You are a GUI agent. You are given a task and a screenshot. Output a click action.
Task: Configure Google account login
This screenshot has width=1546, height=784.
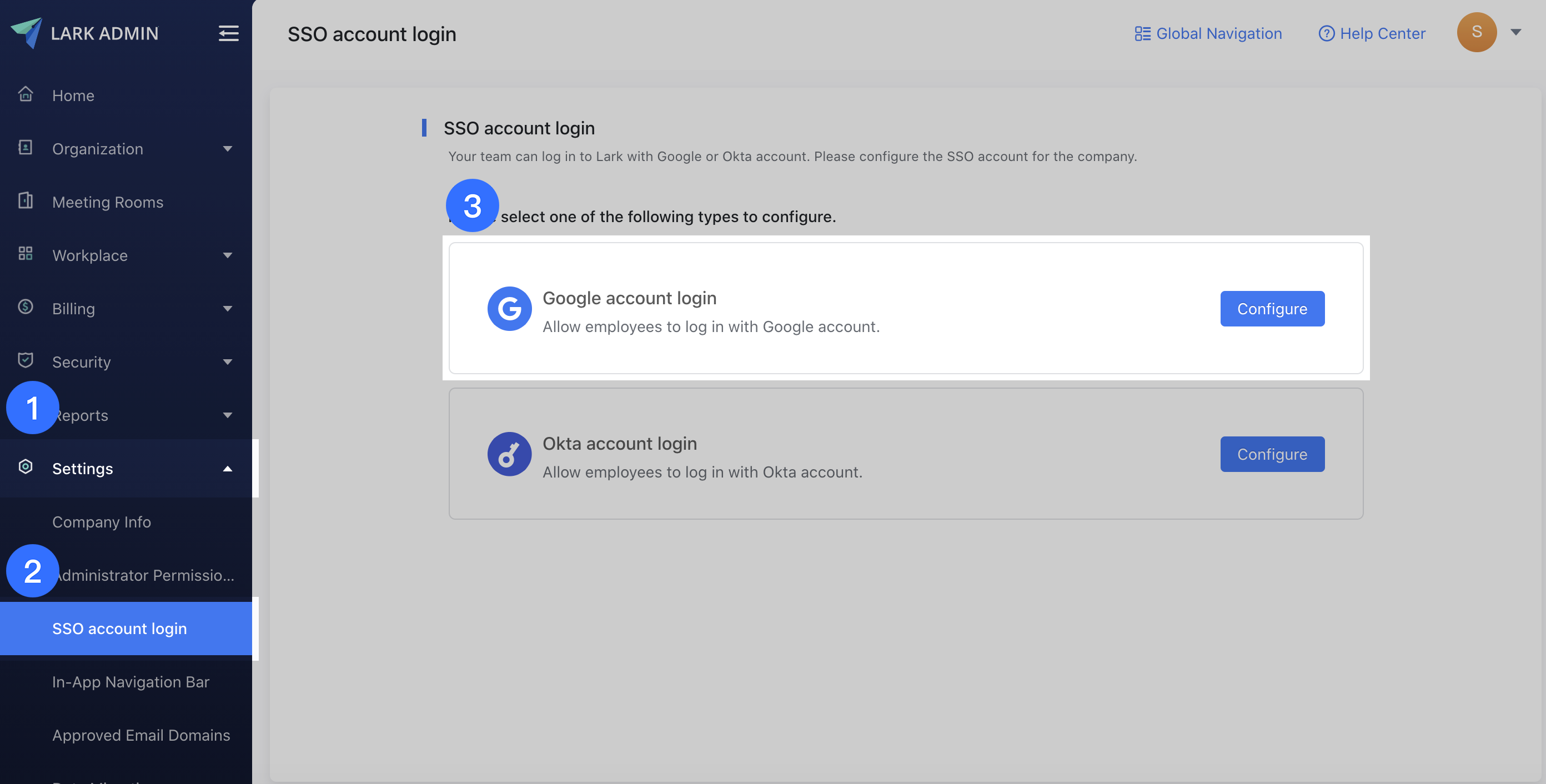[1272, 309]
